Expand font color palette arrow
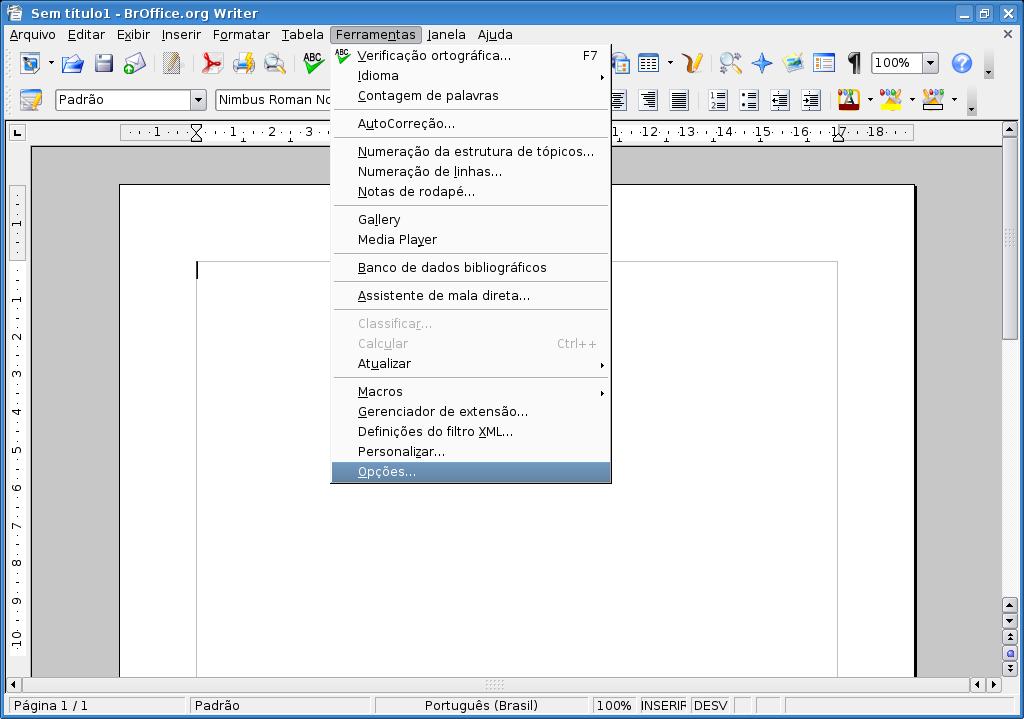The height and width of the screenshot is (719, 1024). click(x=870, y=100)
